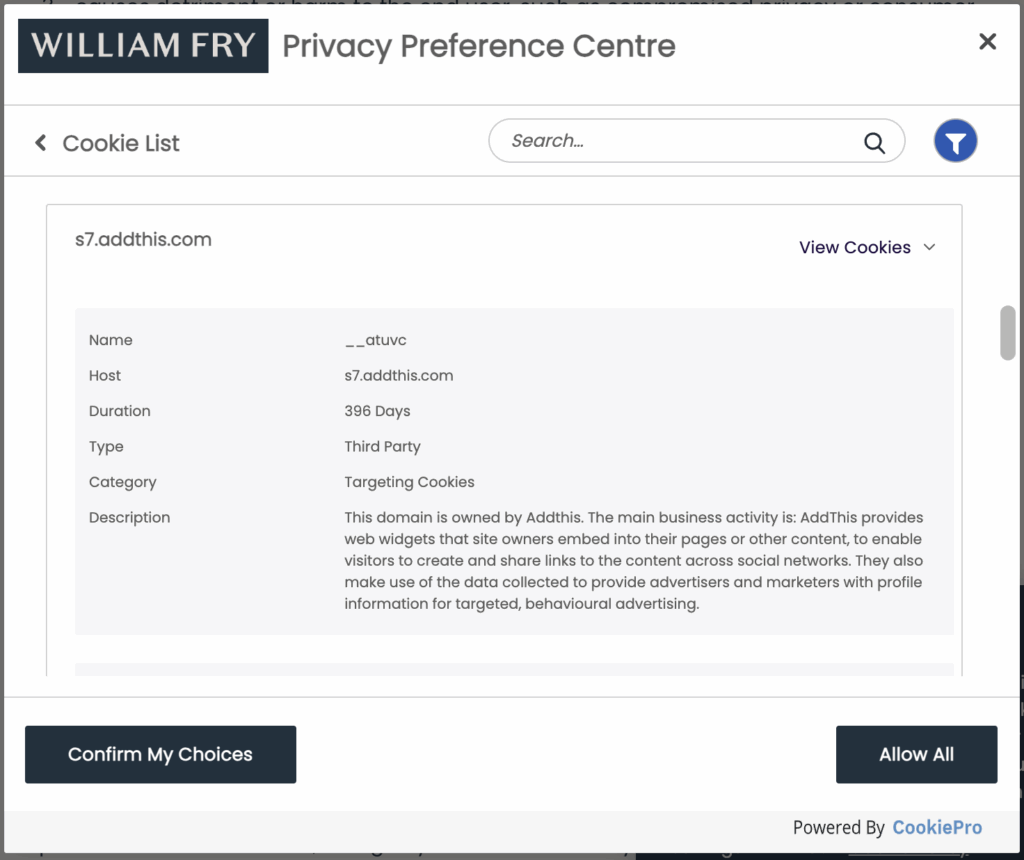Click the __atuvc cookie name value
Screen dimensions: 1024x860
(x=375, y=340)
